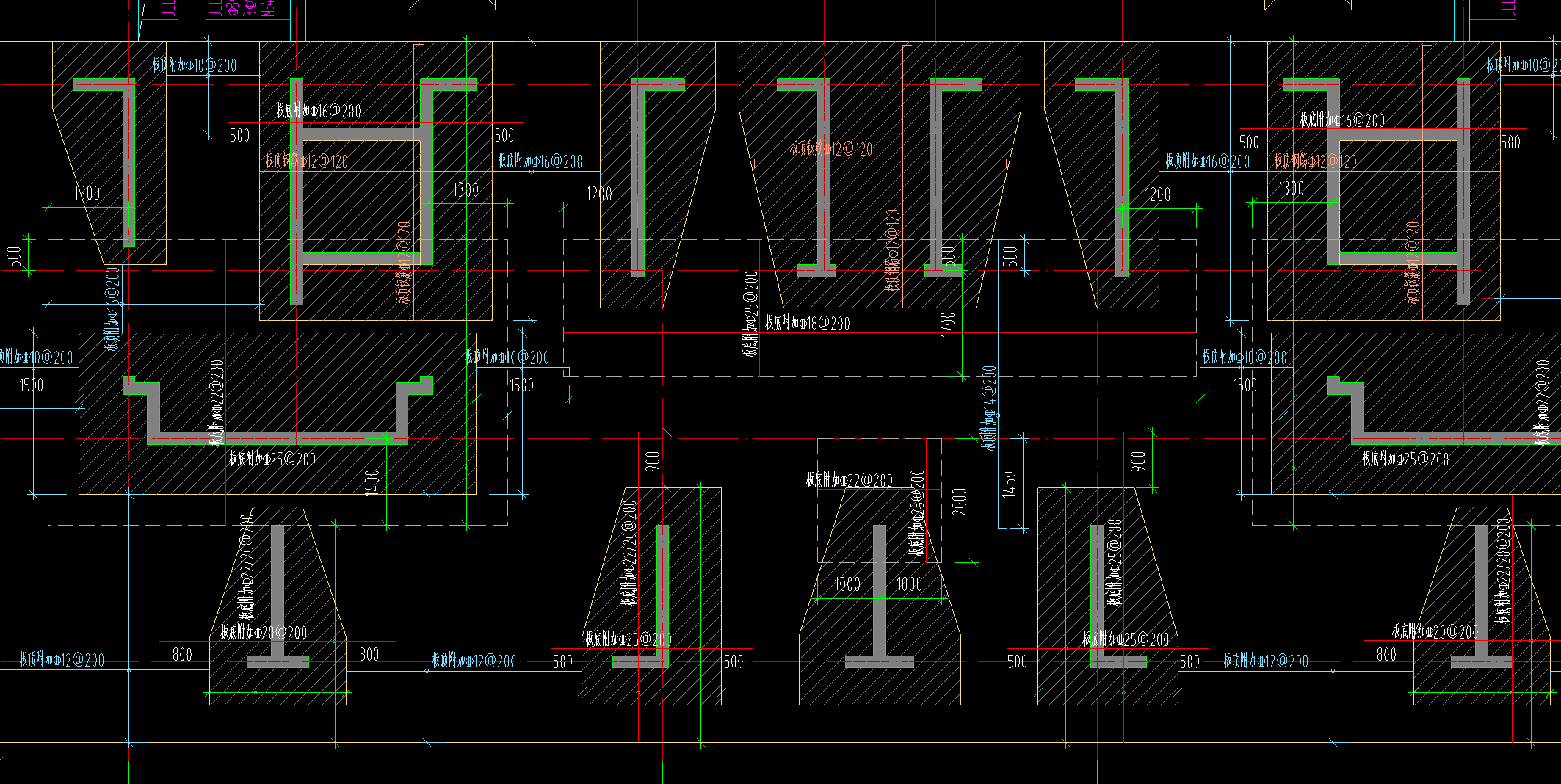
Task: Select the 900 dimension beside the 1450 dimension
Action: [1138, 462]
